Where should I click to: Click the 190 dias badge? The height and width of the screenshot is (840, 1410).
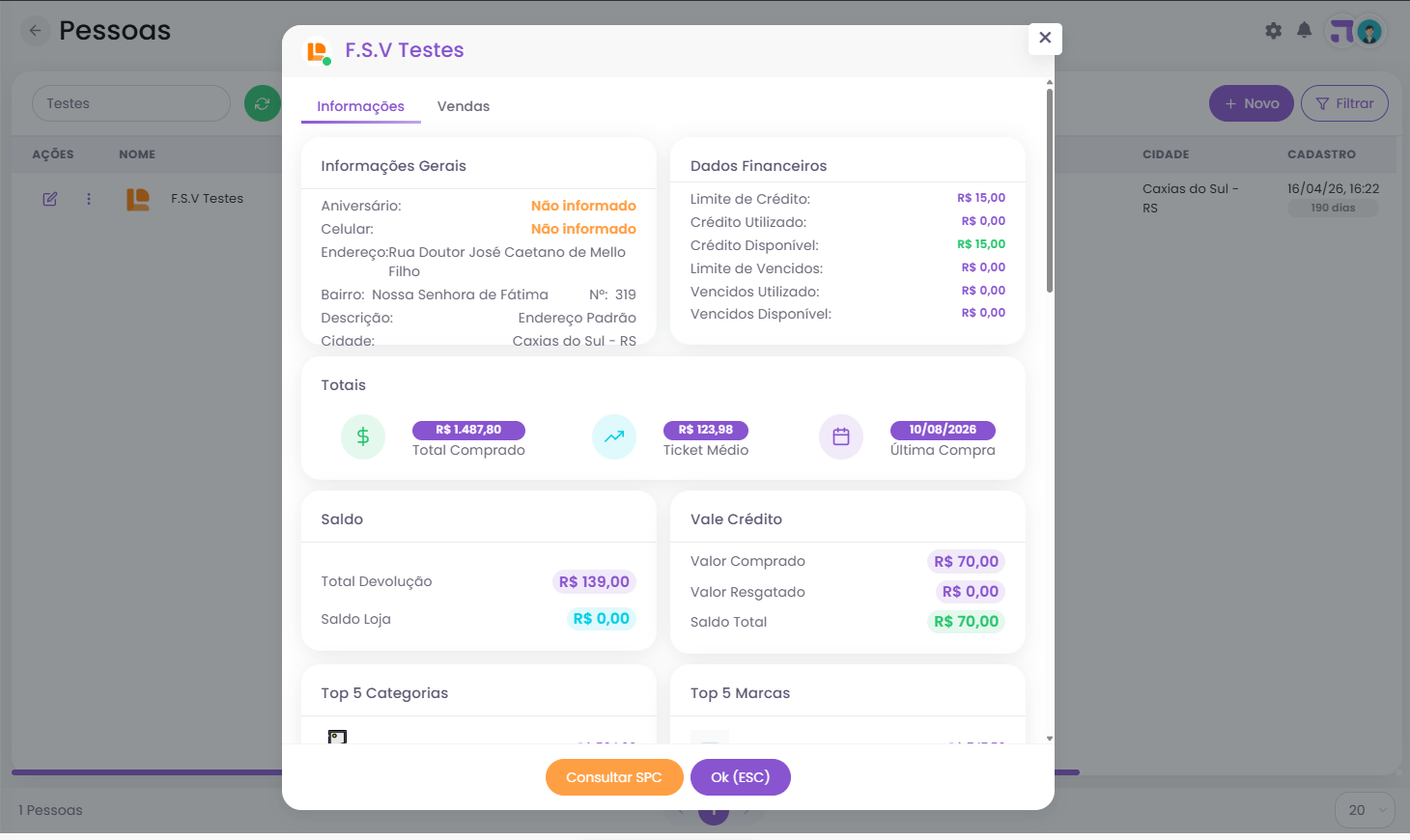(x=1333, y=208)
